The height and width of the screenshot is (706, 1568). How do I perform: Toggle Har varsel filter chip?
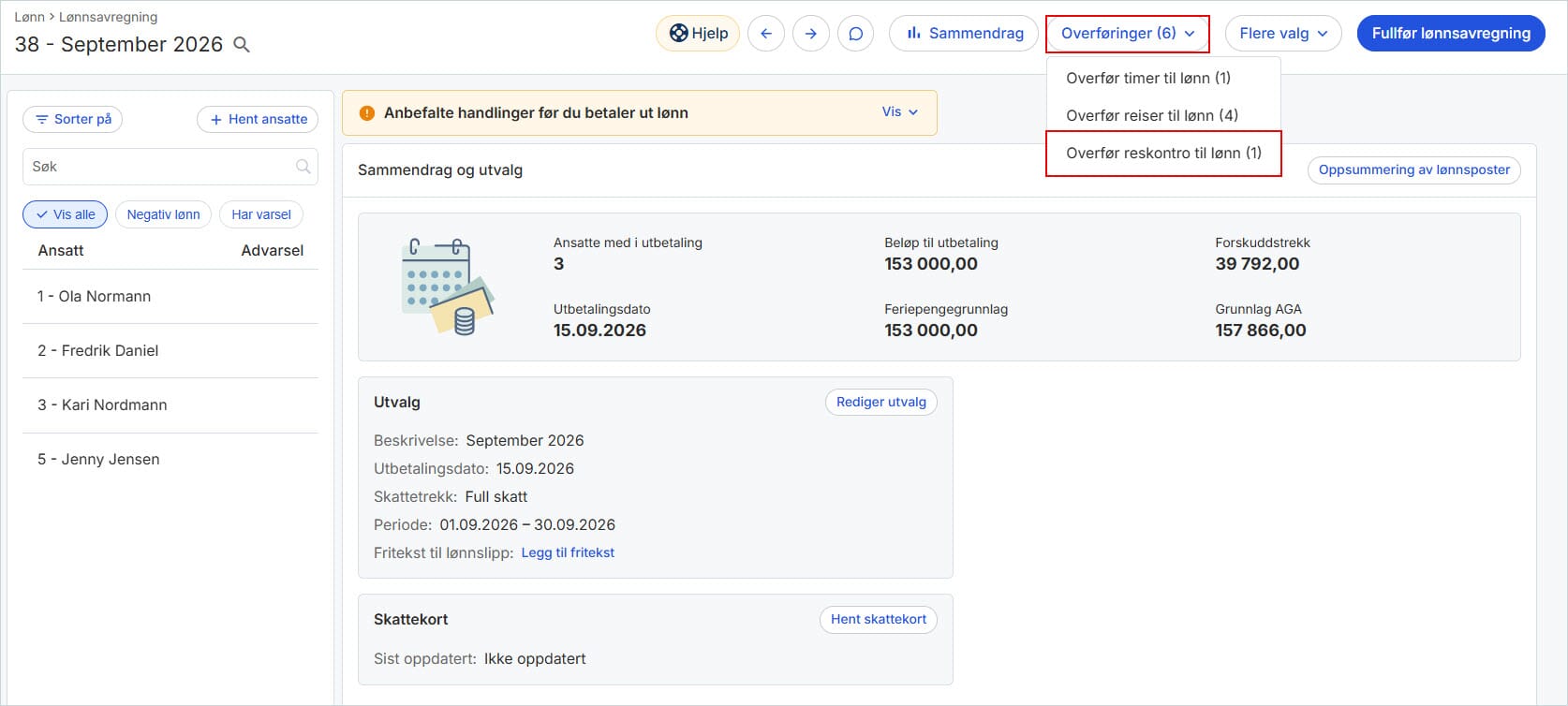(261, 214)
